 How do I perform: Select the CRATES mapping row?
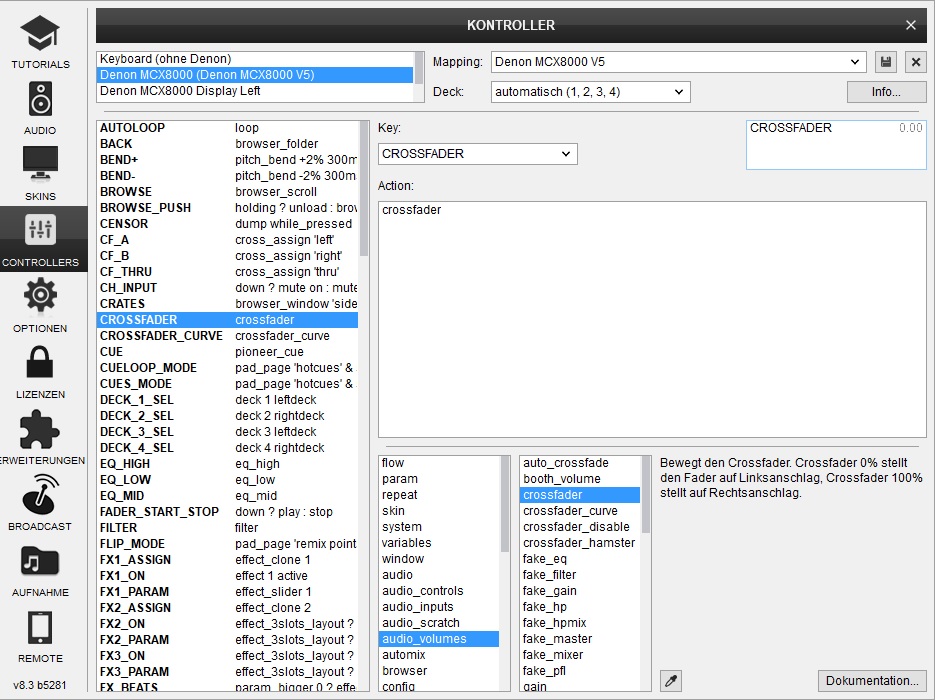[227, 303]
